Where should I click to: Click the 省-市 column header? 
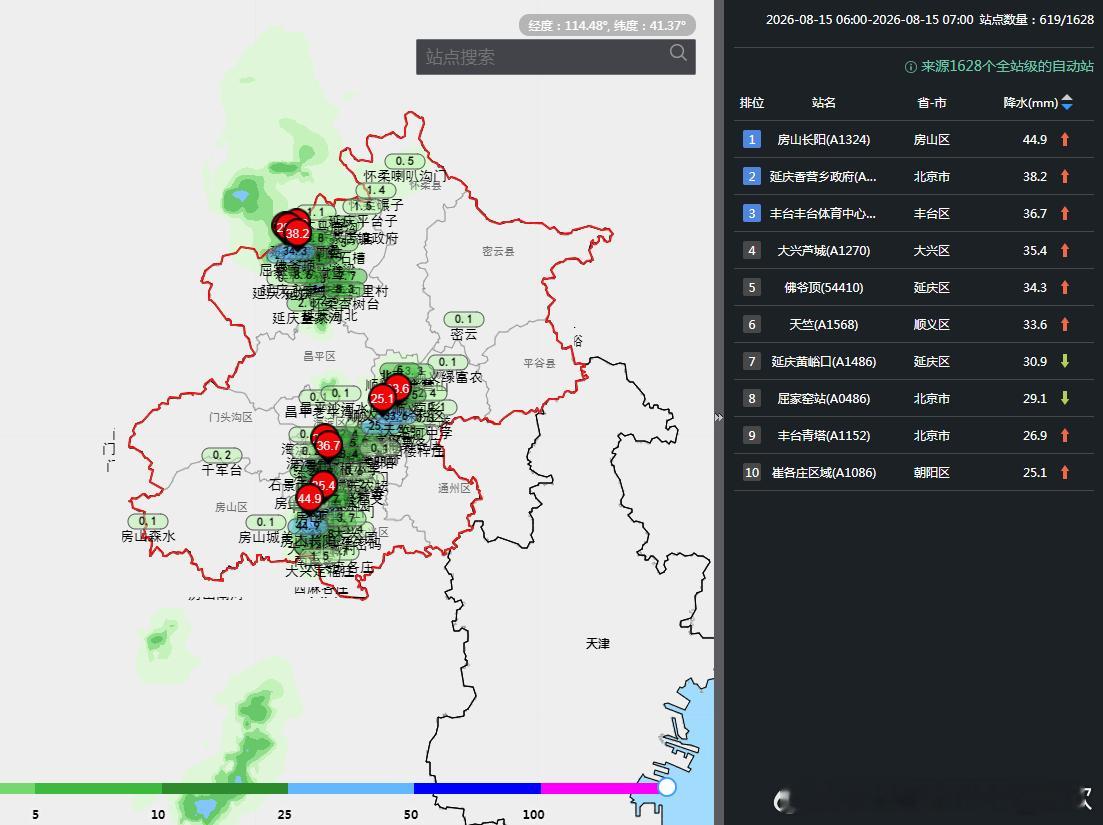pyautogui.click(x=931, y=103)
